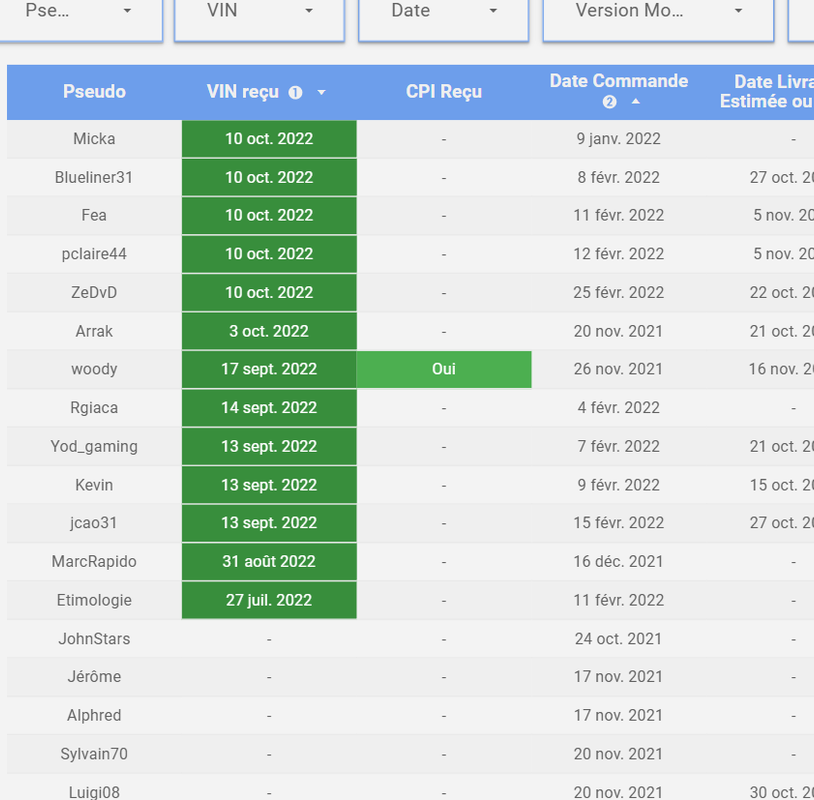Image resolution: width=814 pixels, height=800 pixels.
Task: Click VIN reçu sort arrow
Action: [x=321, y=92]
